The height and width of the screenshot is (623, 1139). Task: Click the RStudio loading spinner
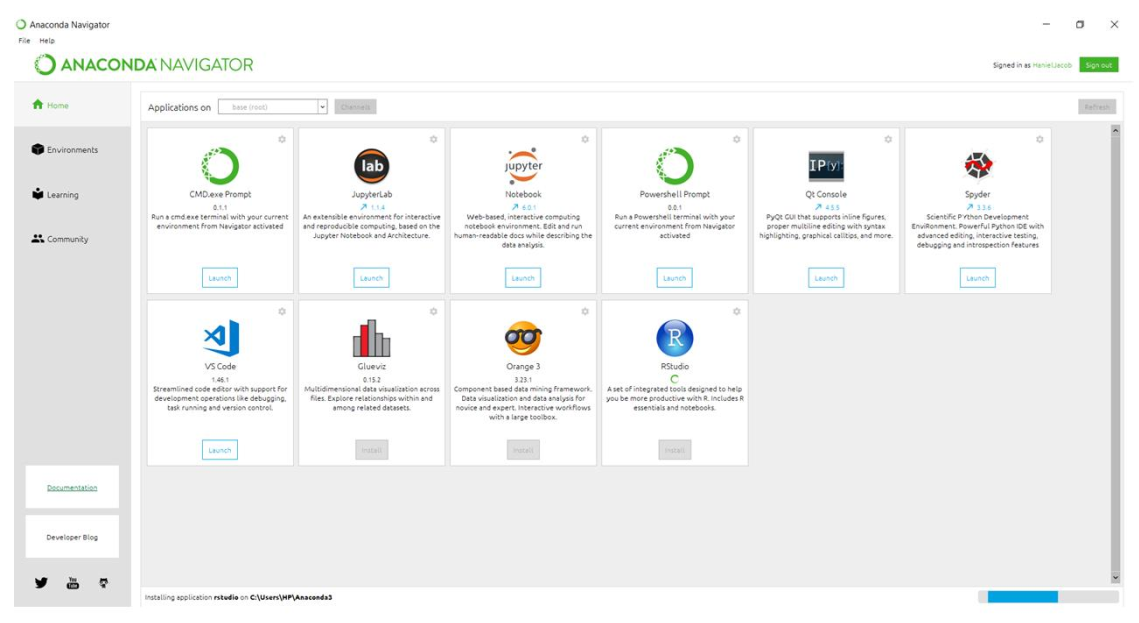(x=675, y=379)
